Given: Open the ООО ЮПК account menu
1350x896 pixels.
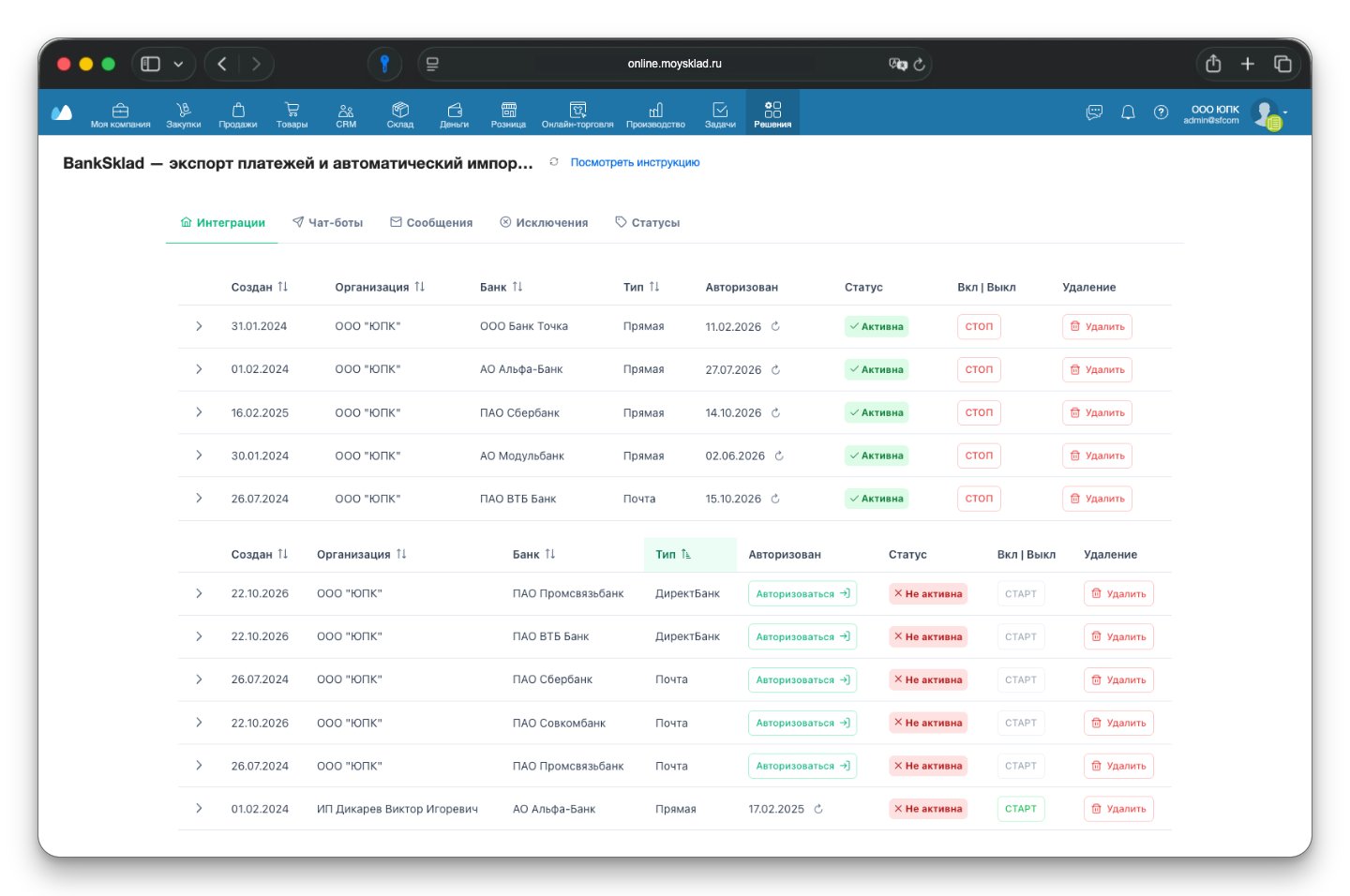Looking at the screenshot, I should pyautogui.click(x=1236, y=114).
